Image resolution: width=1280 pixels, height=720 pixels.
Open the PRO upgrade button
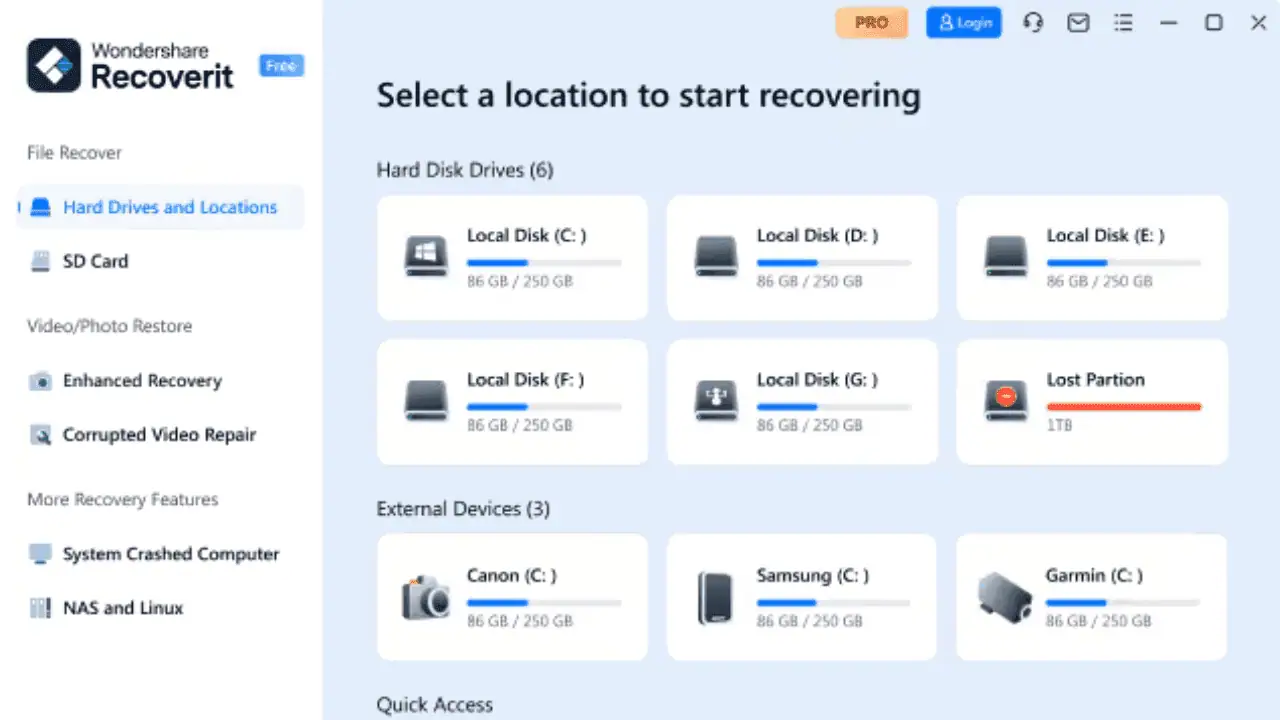[x=872, y=22]
